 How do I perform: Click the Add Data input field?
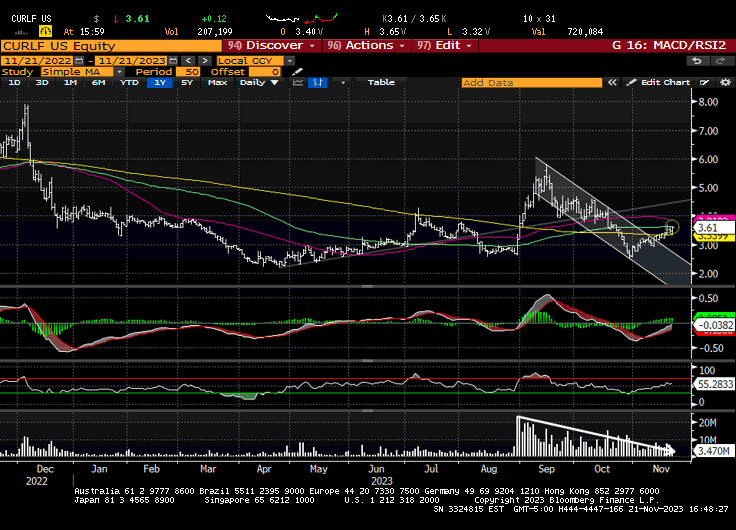(x=532, y=83)
